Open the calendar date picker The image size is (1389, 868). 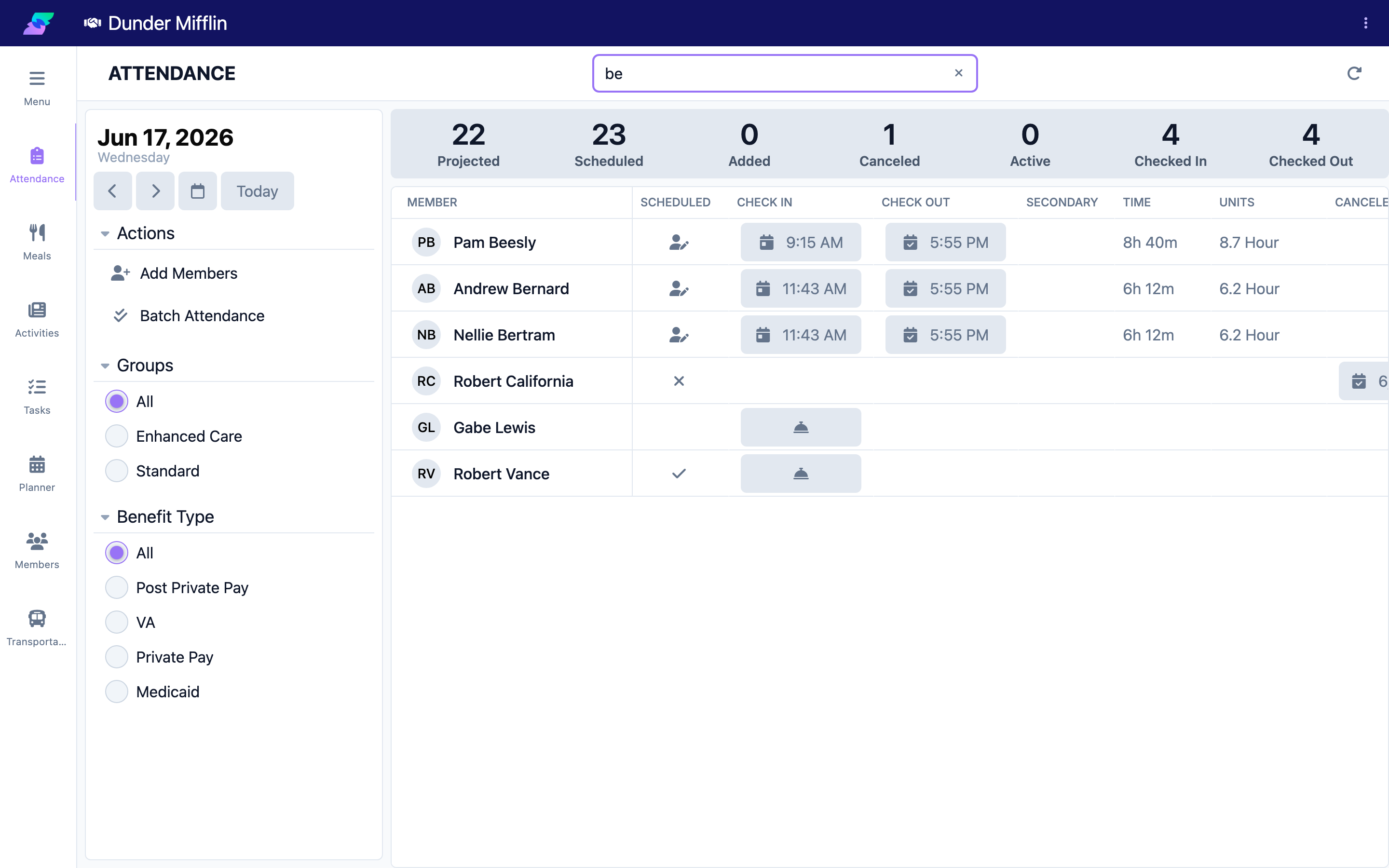point(197,191)
